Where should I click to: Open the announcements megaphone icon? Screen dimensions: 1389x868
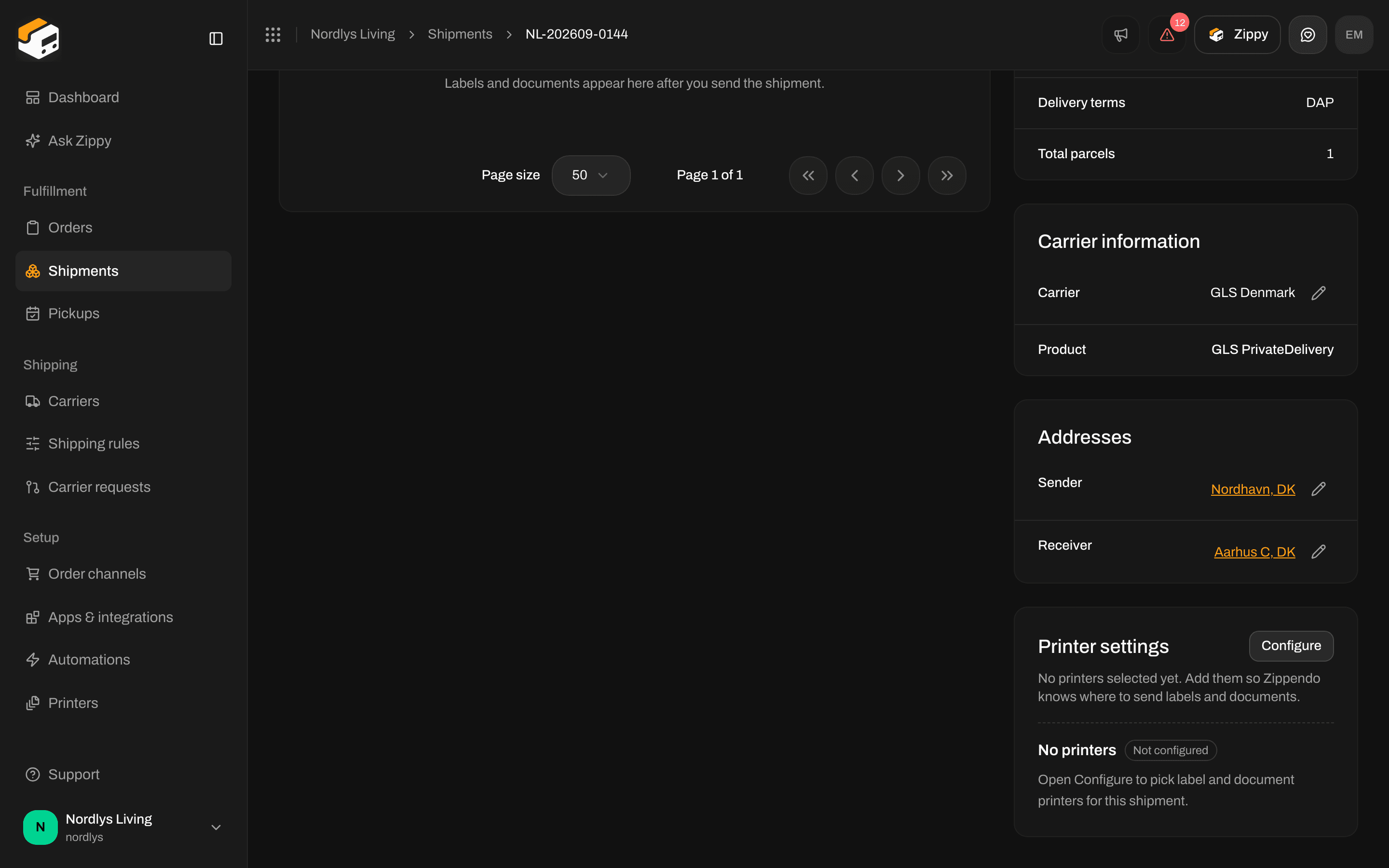click(x=1120, y=34)
